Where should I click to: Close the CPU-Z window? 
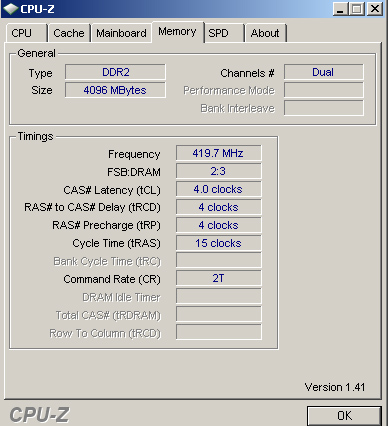click(x=375, y=9)
